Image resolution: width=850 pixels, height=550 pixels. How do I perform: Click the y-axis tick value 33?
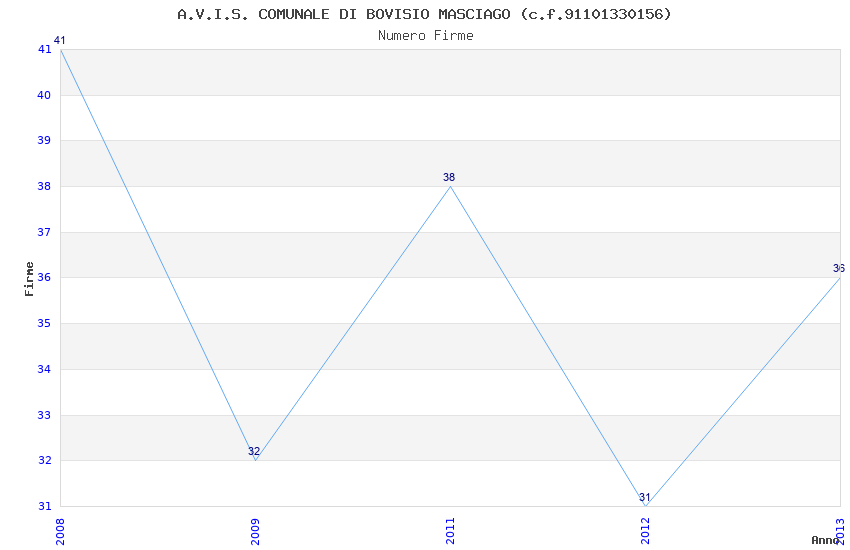tap(44, 416)
